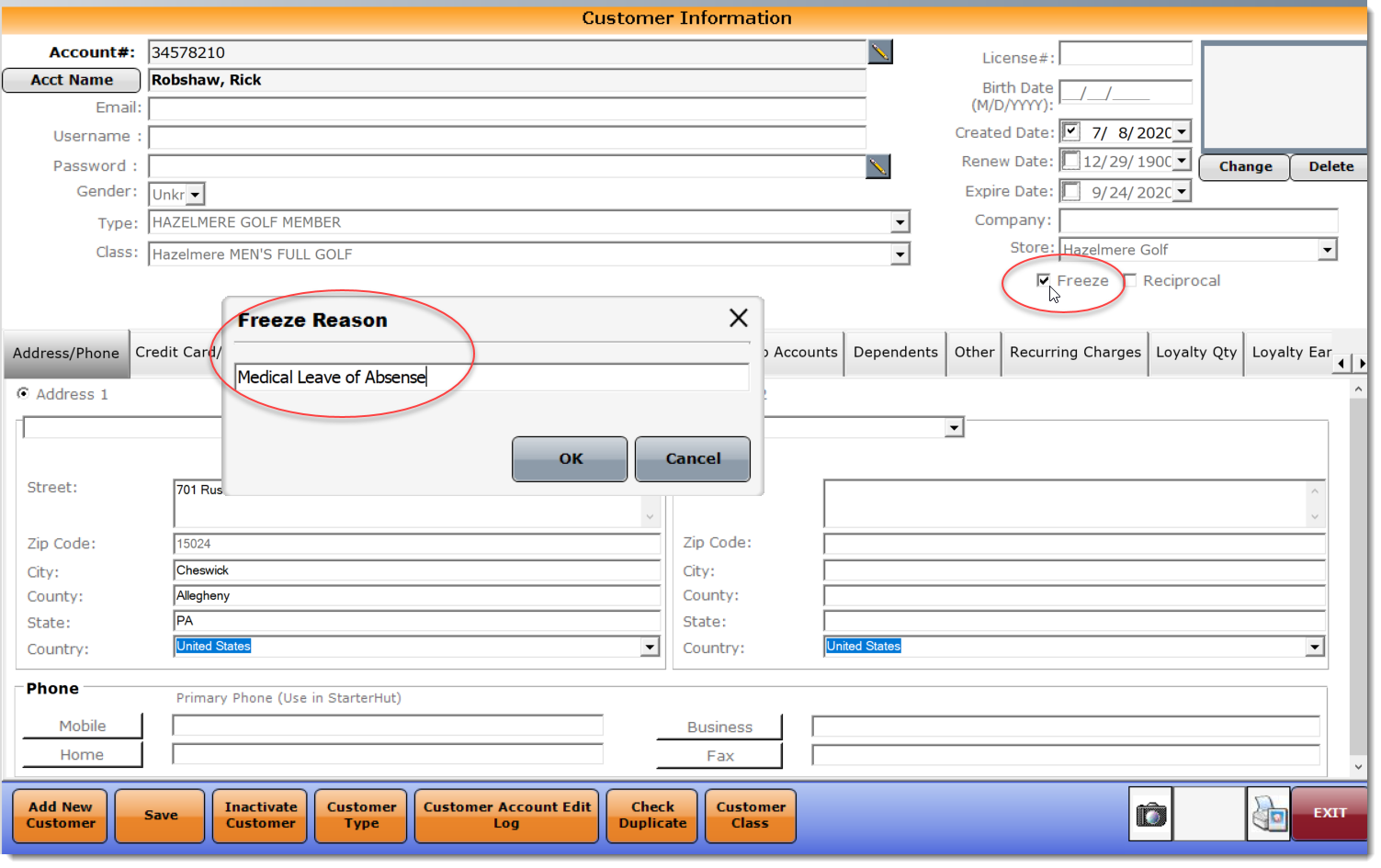Click the vertical scrollbar down arrow
This screenshot has width=1381, height=868.
click(x=1358, y=767)
